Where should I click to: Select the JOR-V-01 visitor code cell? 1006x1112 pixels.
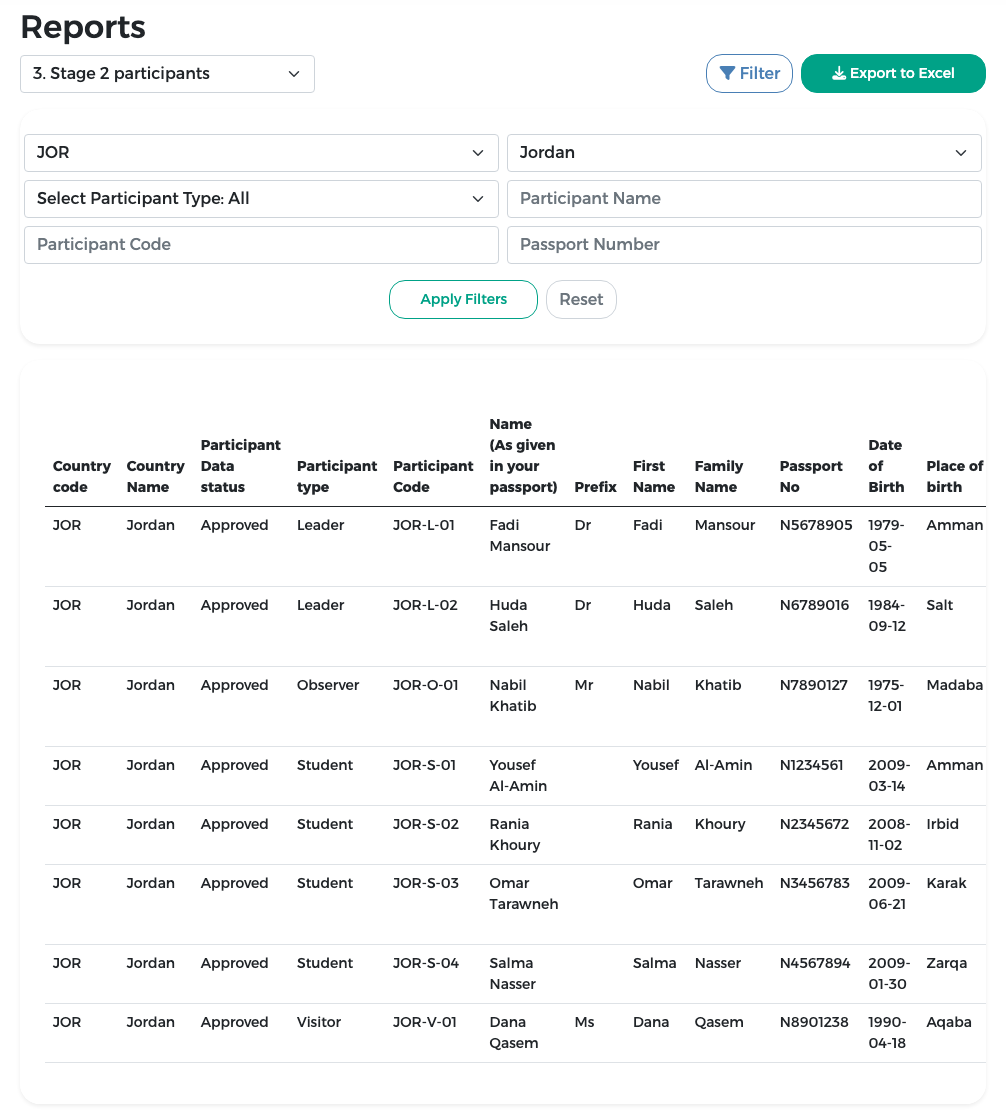tap(425, 1022)
